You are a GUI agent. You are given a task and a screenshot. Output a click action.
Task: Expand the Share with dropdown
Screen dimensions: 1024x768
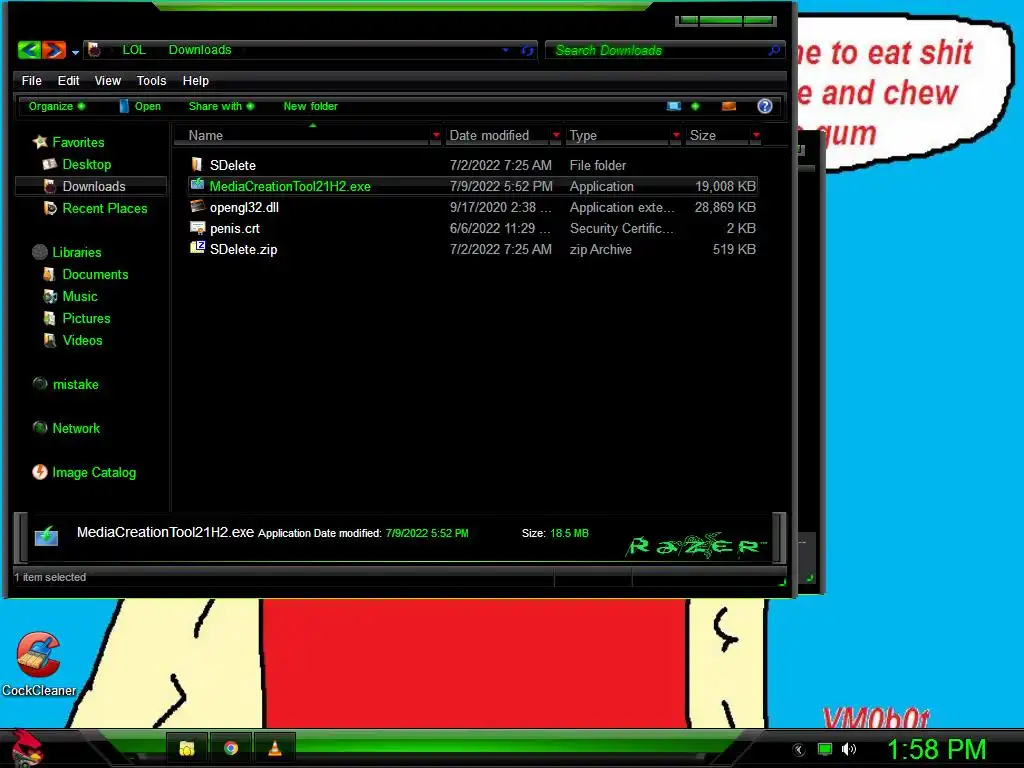coord(221,106)
